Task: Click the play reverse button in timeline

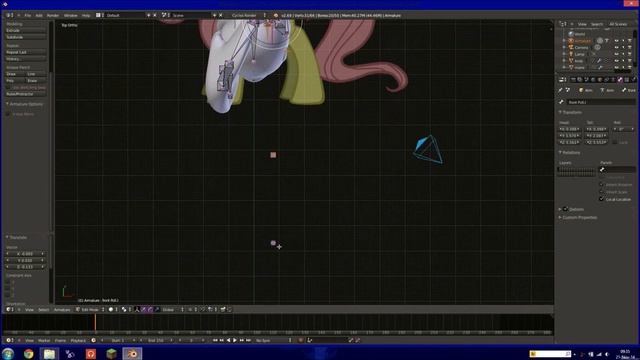Action: 229,340
